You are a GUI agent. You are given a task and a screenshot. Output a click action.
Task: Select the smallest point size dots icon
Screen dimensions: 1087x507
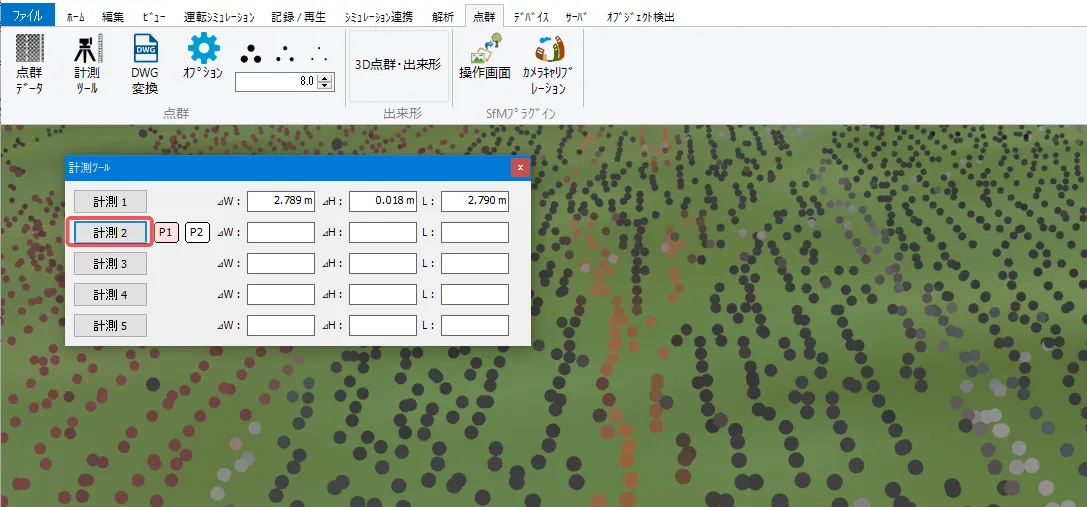(x=320, y=54)
